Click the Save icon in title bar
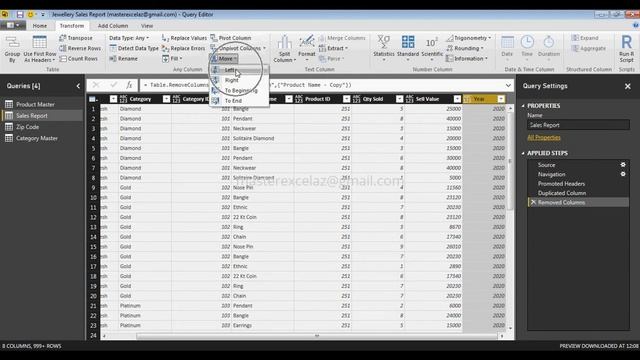 [20, 14]
